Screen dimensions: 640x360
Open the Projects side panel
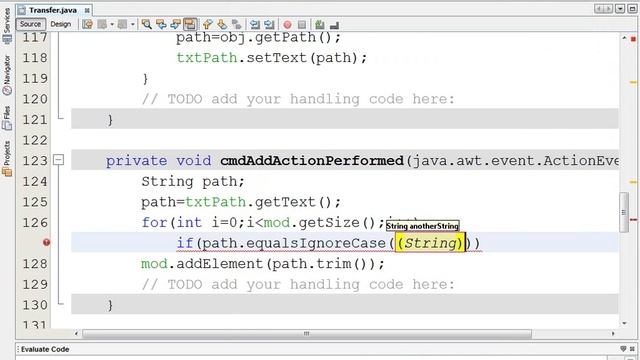(x=7, y=158)
